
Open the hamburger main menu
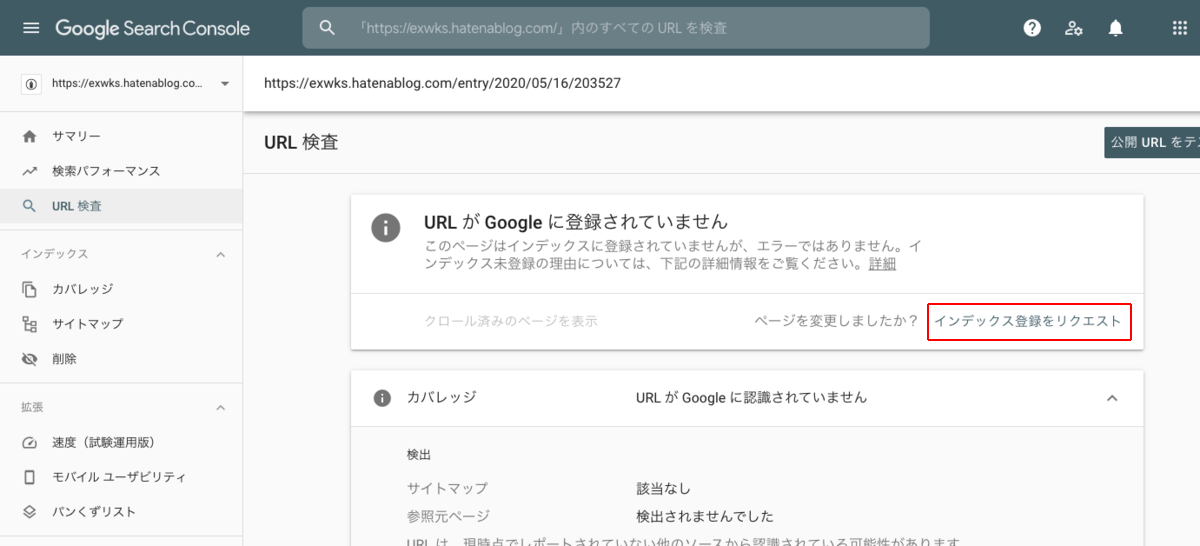[x=31, y=28]
